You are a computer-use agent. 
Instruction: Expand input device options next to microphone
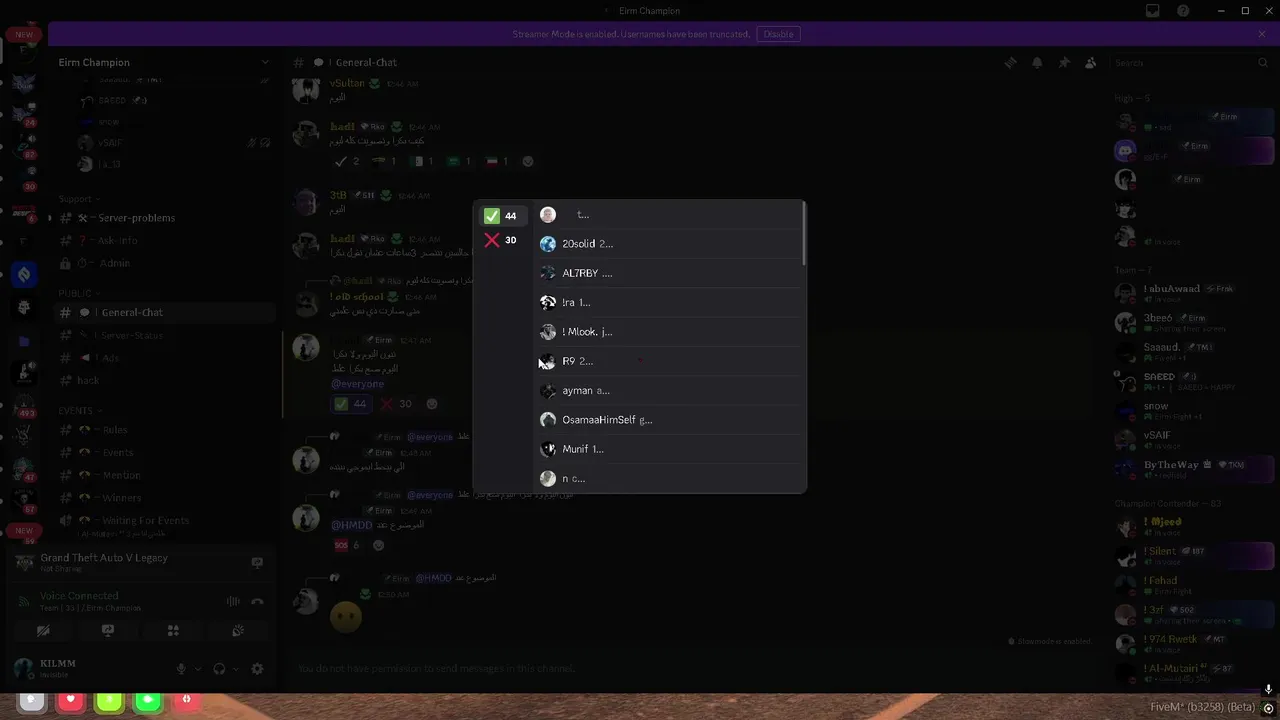click(x=197, y=669)
